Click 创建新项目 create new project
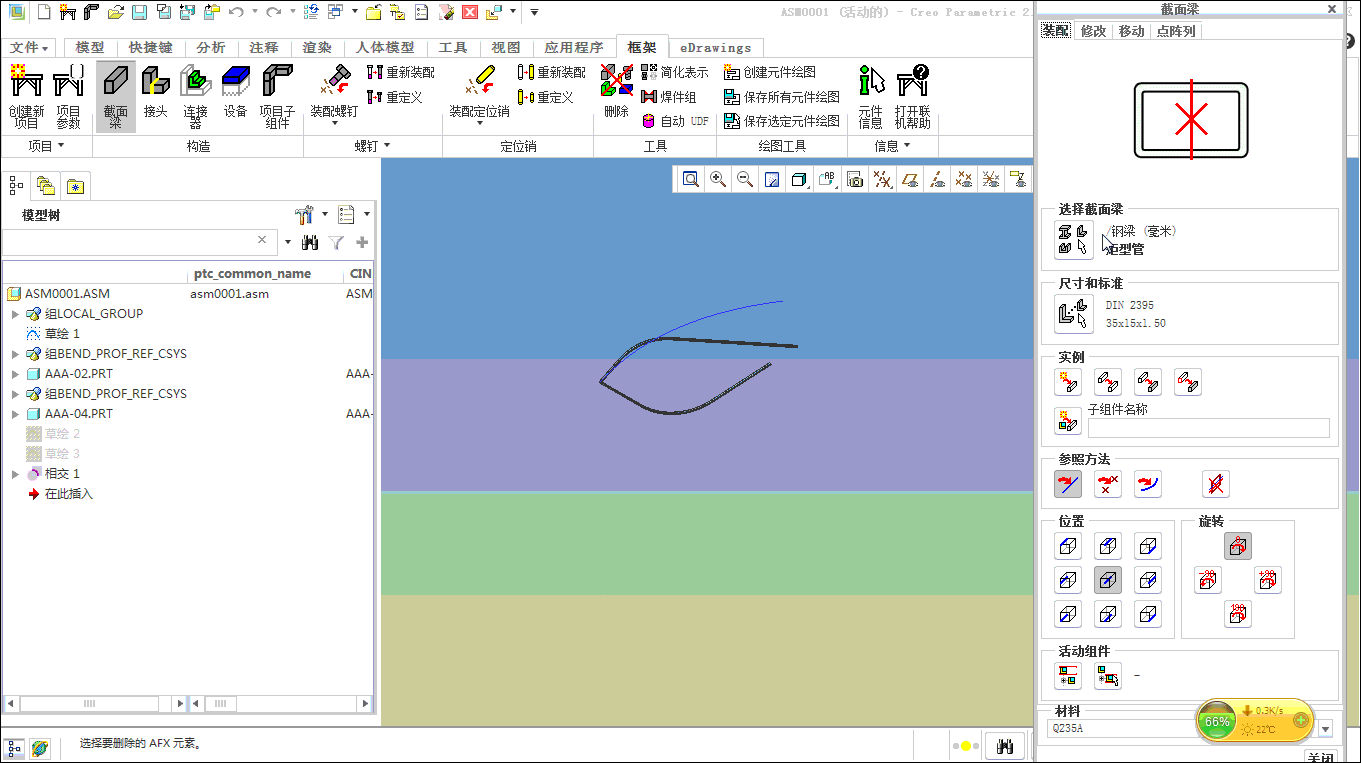1361x763 pixels. pos(26,97)
